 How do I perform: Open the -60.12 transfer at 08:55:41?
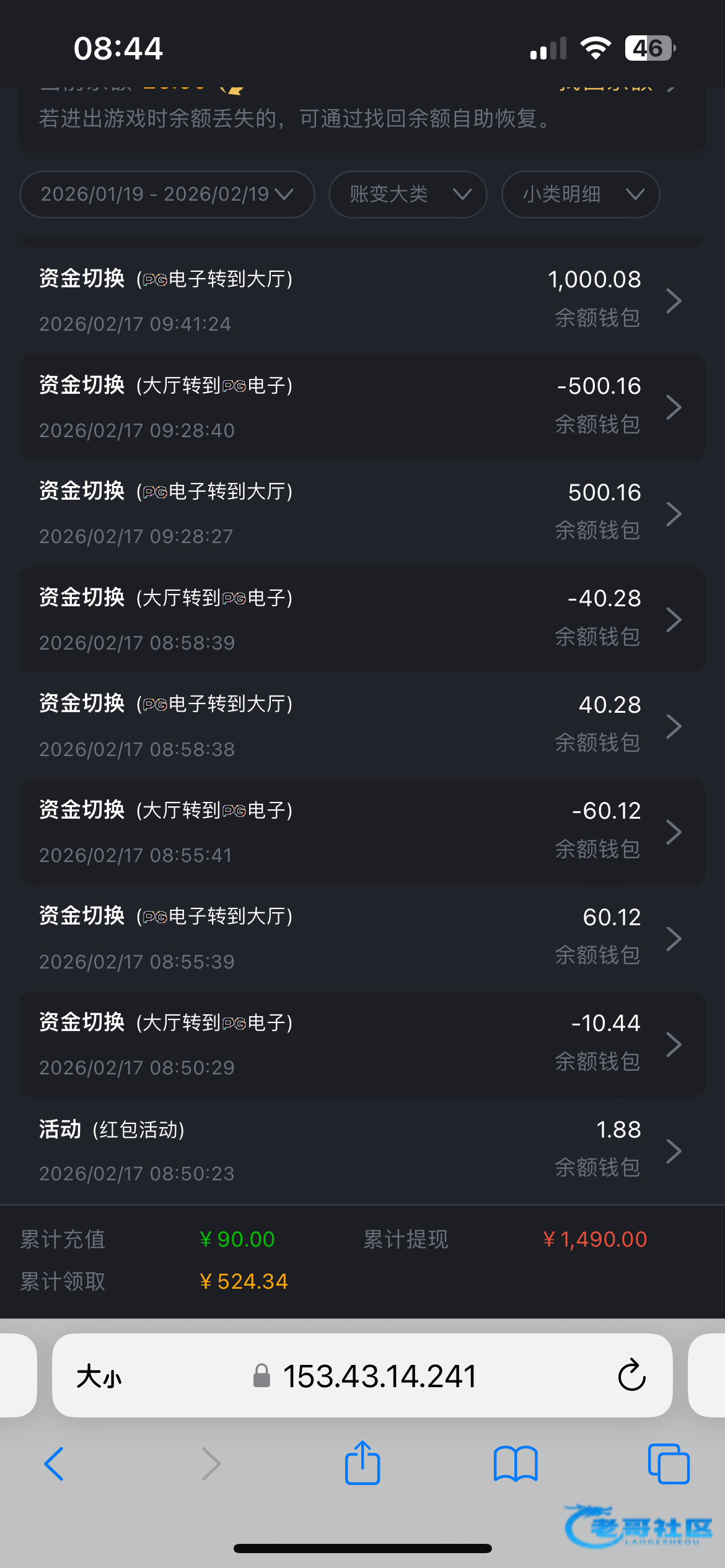pyautogui.click(x=362, y=832)
